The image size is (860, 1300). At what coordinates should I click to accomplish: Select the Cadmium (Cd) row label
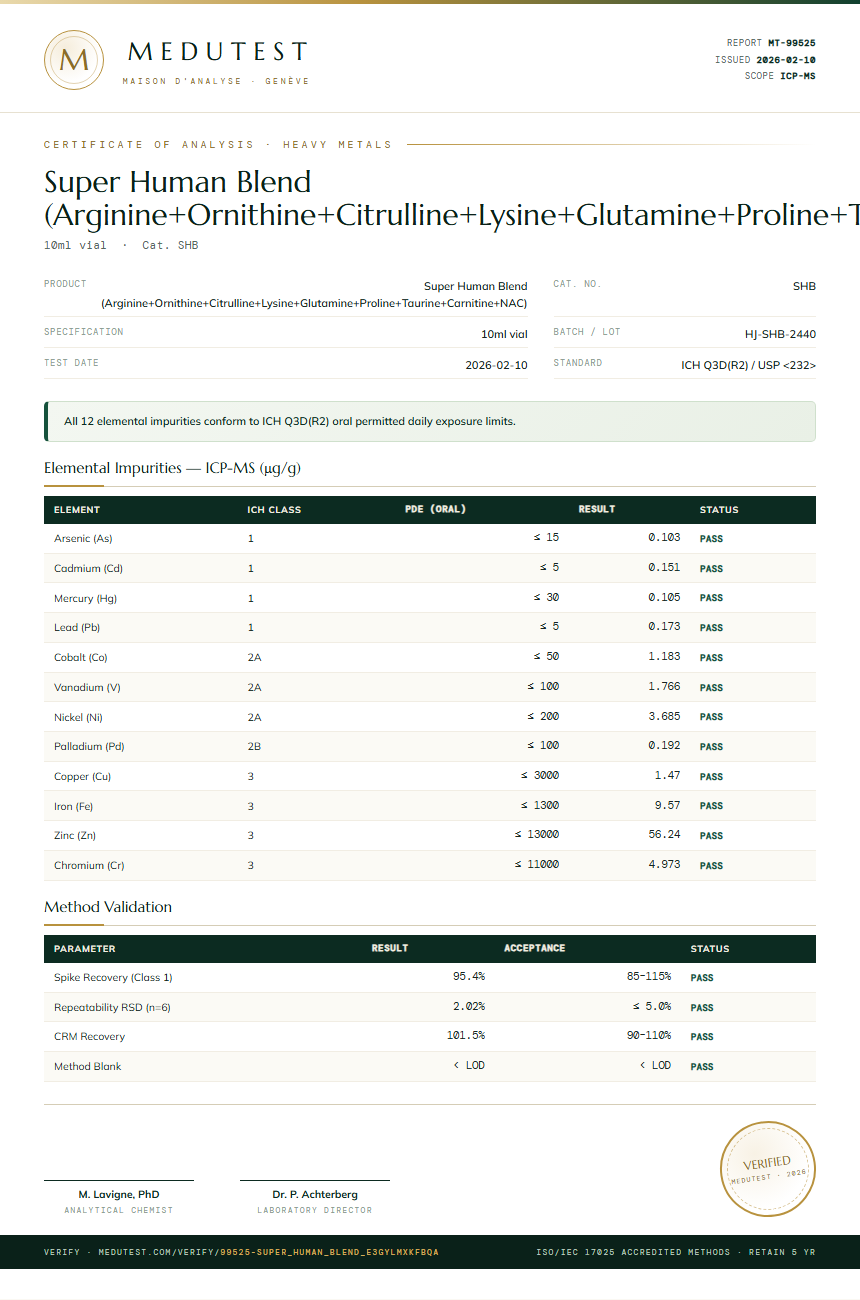(x=88, y=569)
